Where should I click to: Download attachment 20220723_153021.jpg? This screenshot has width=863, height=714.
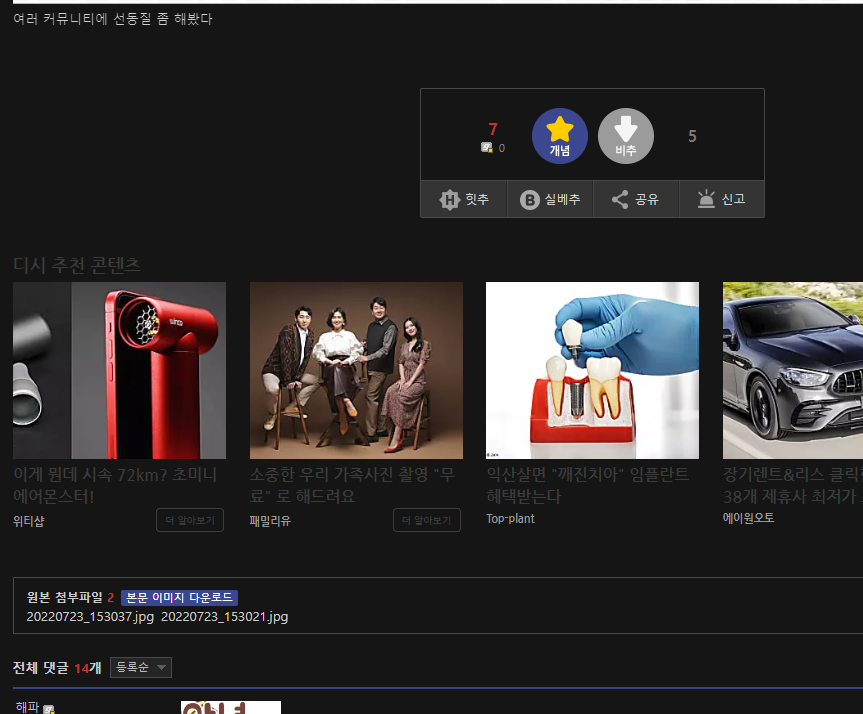click(x=225, y=617)
